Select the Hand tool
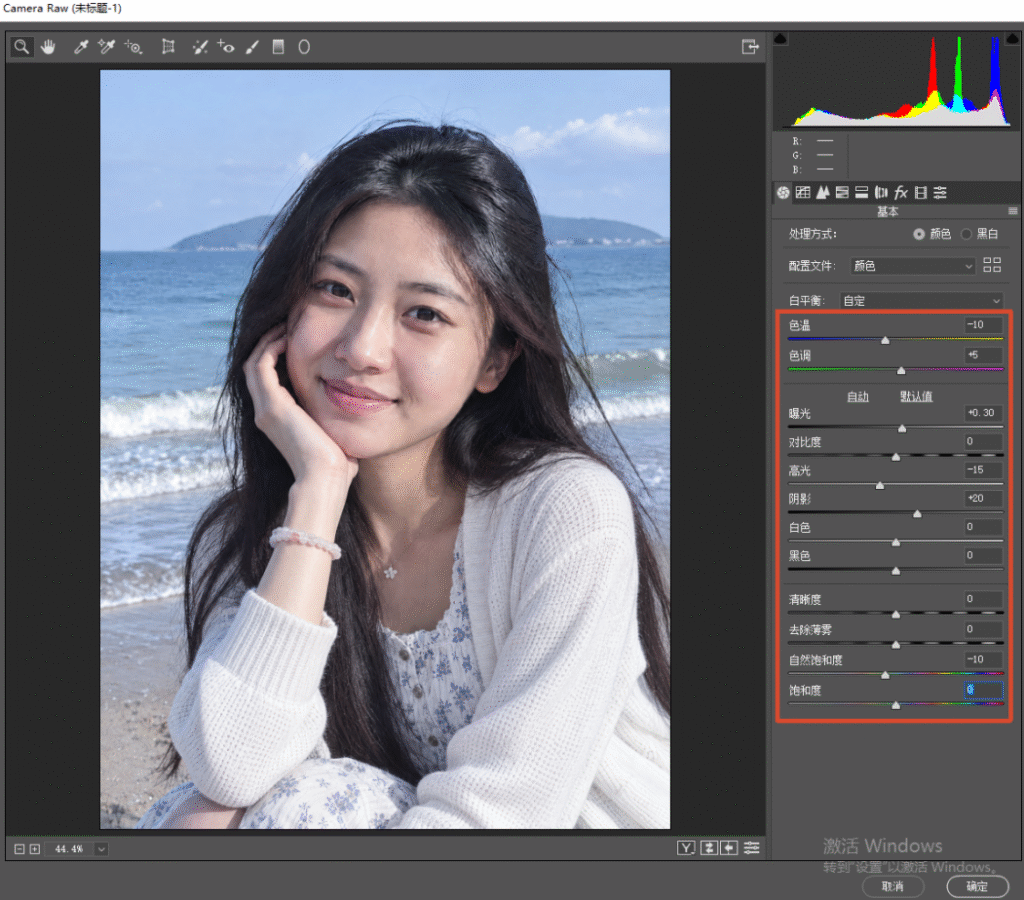The height and width of the screenshot is (900, 1024). (48, 47)
